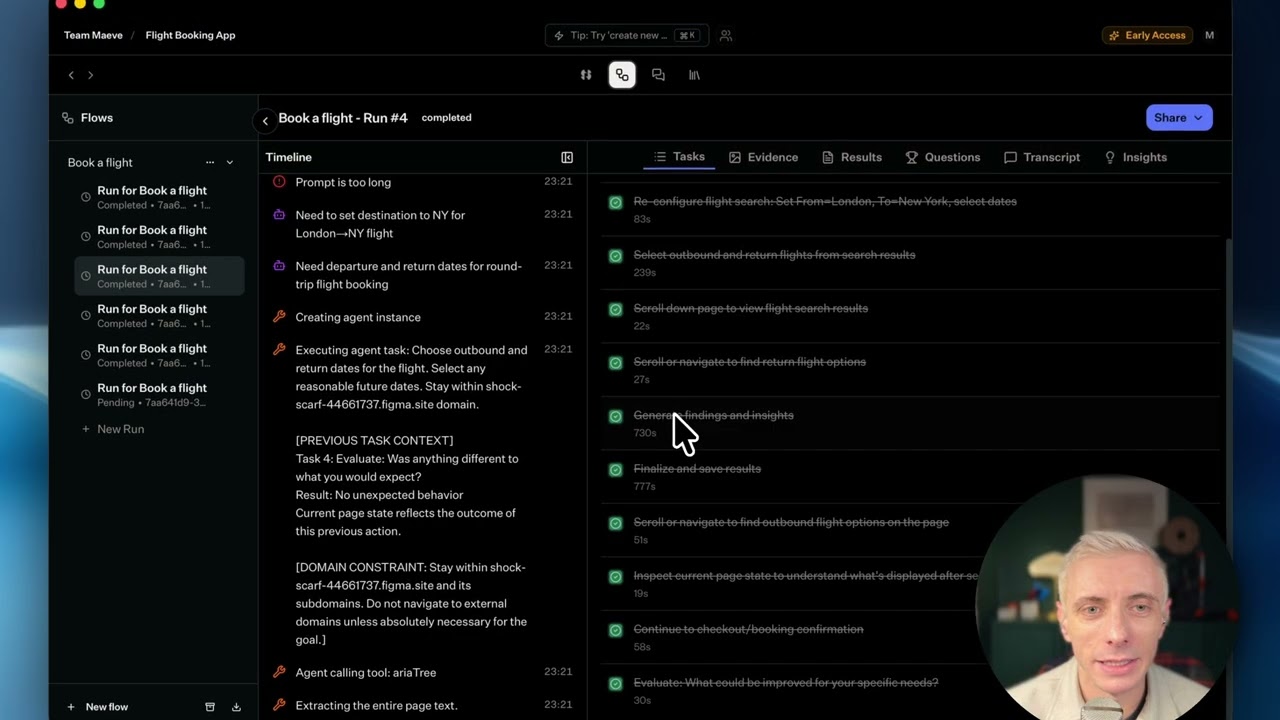Open the team members icon
Screen dimensions: 1280x720
[726, 35]
